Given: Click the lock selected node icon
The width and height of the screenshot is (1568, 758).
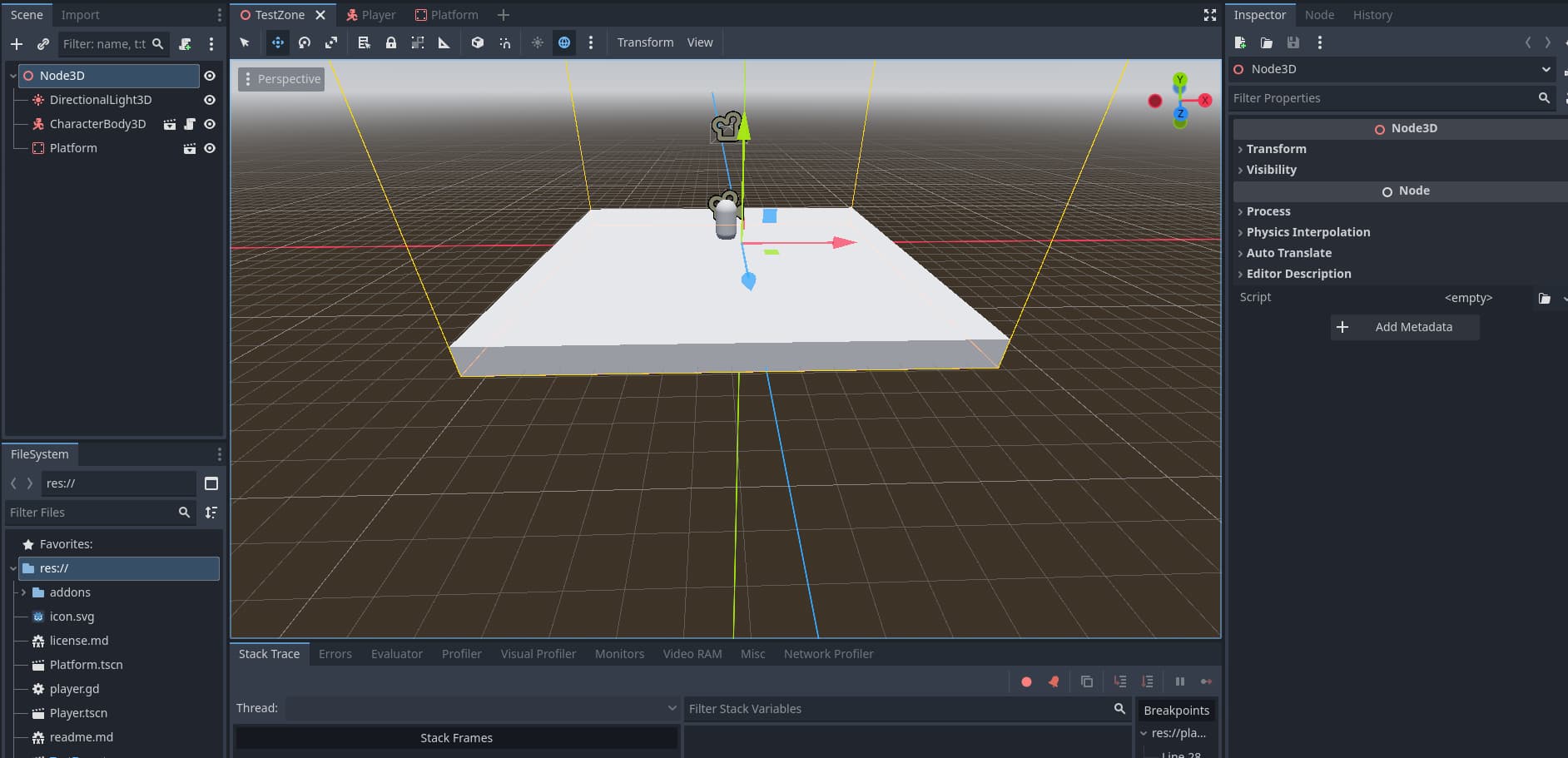Looking at the screenshot, I should pos(390,42).
